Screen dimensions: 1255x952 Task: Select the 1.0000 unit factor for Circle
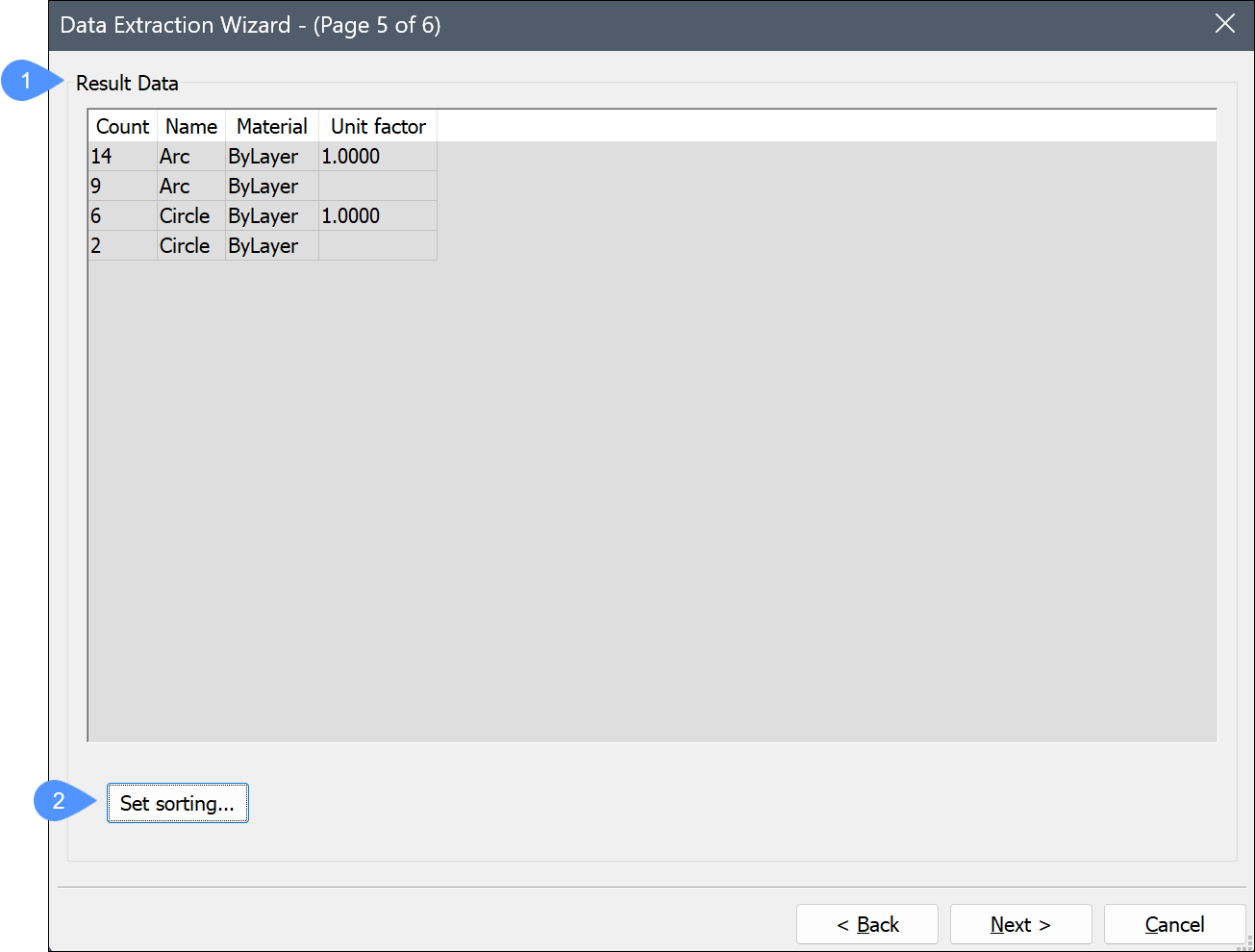click(351, 215)
